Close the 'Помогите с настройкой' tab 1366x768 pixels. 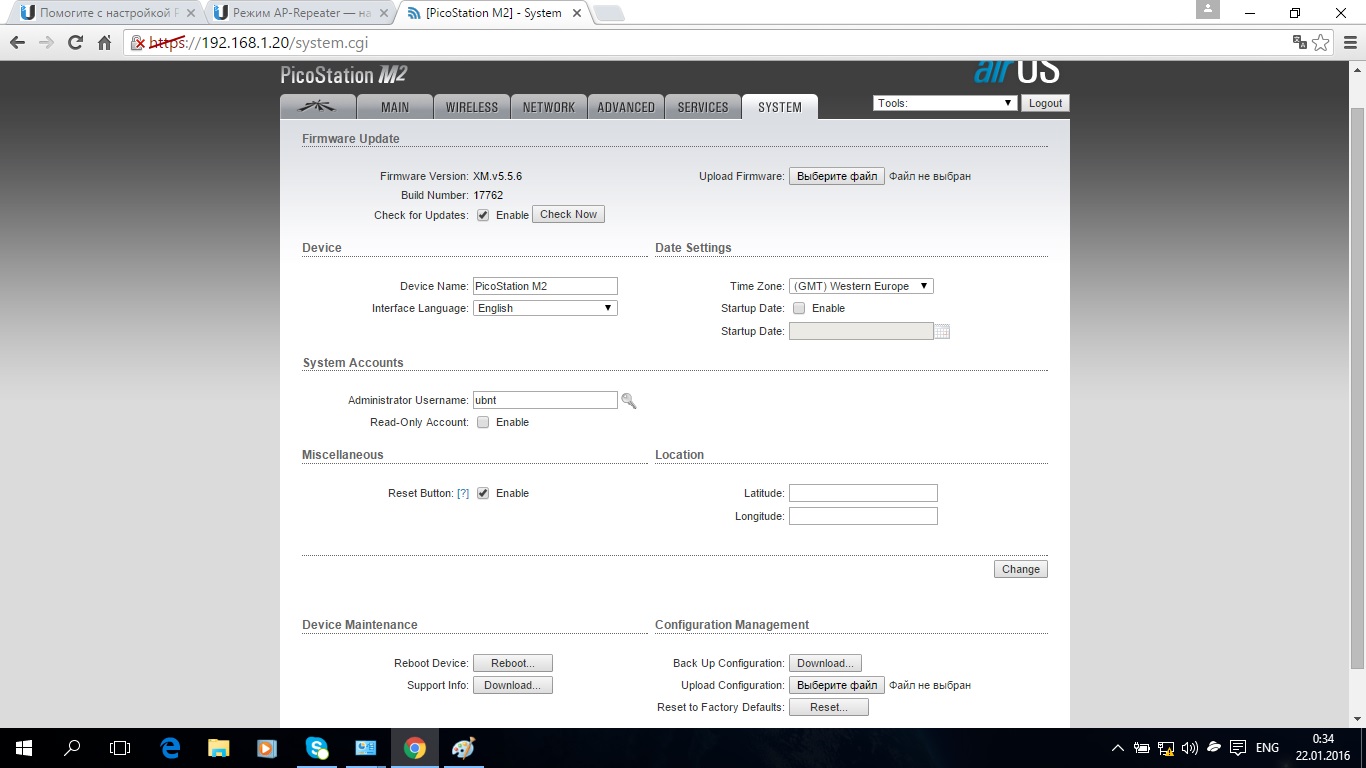(191, 13)
